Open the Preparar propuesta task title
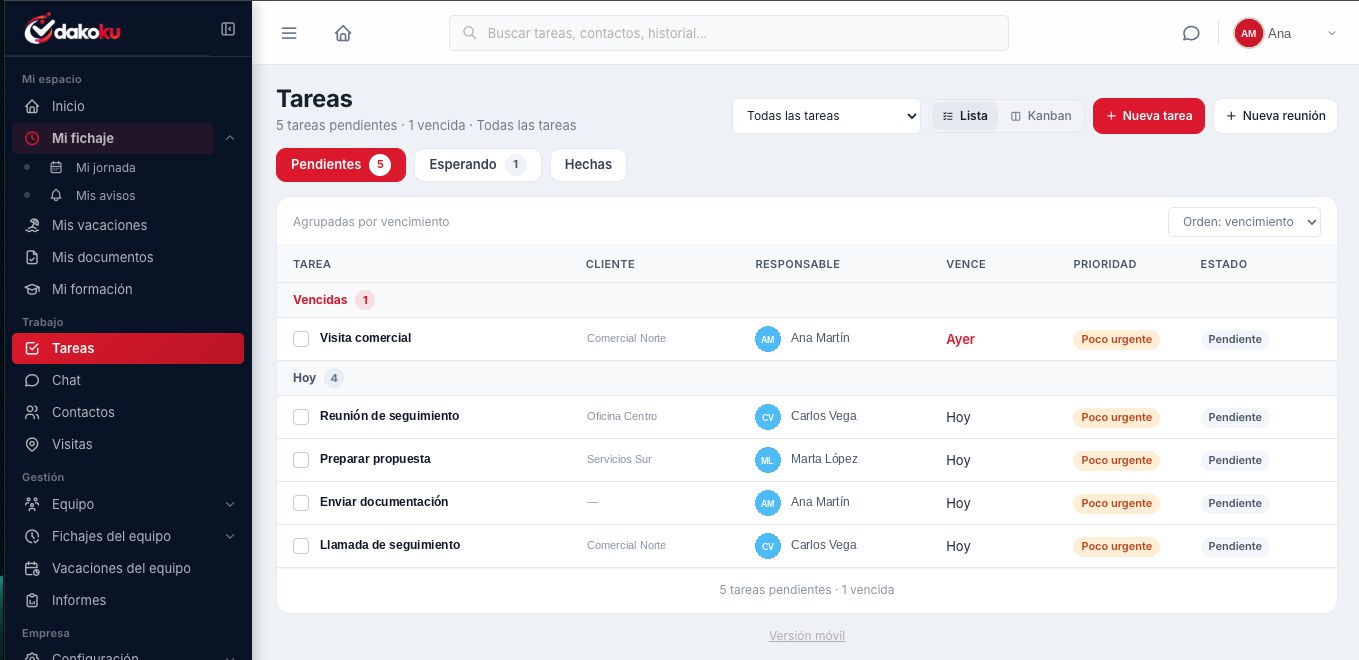The width and height of the screenshot is (1359, 660). (375, 459)
